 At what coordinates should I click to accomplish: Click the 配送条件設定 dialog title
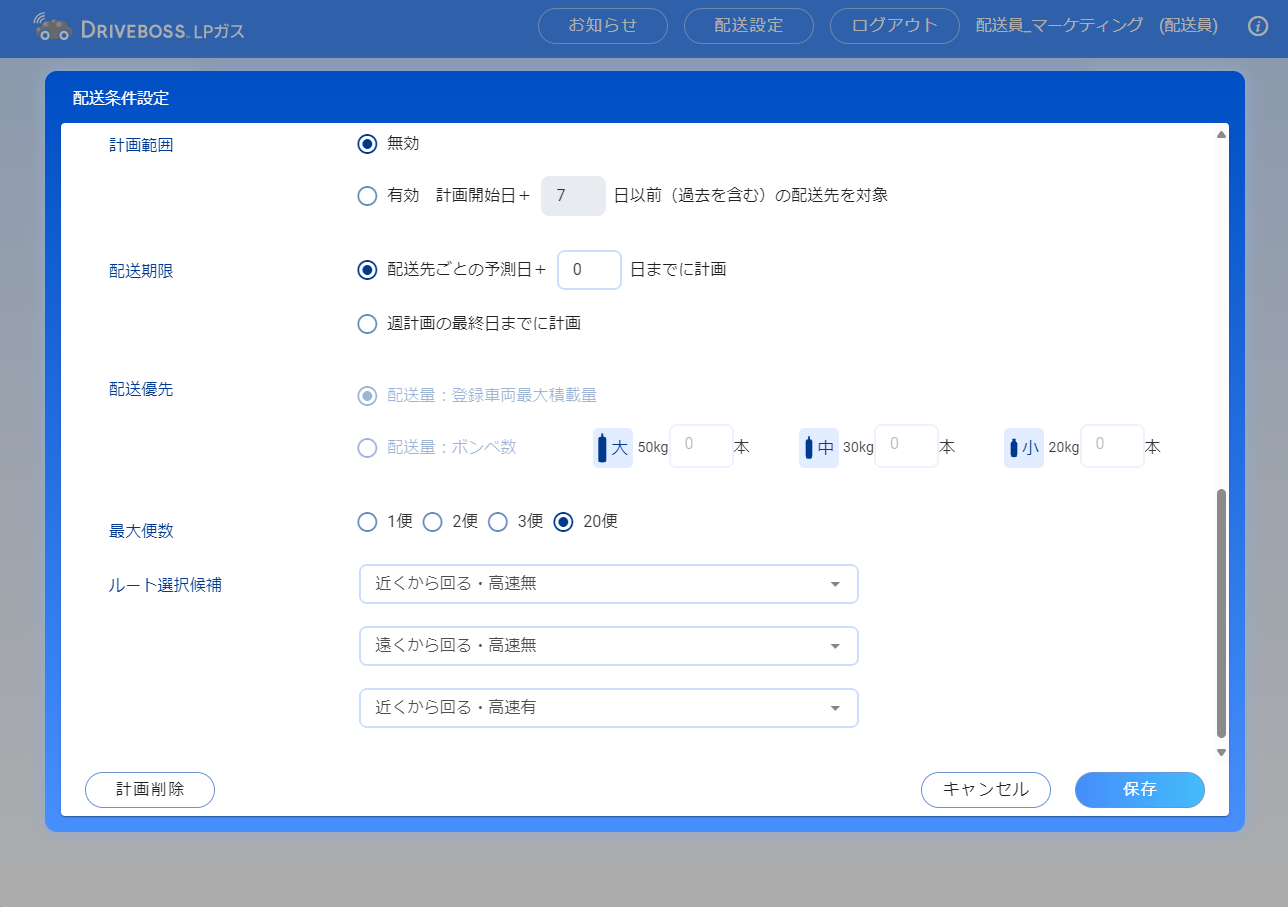point(121,98)
